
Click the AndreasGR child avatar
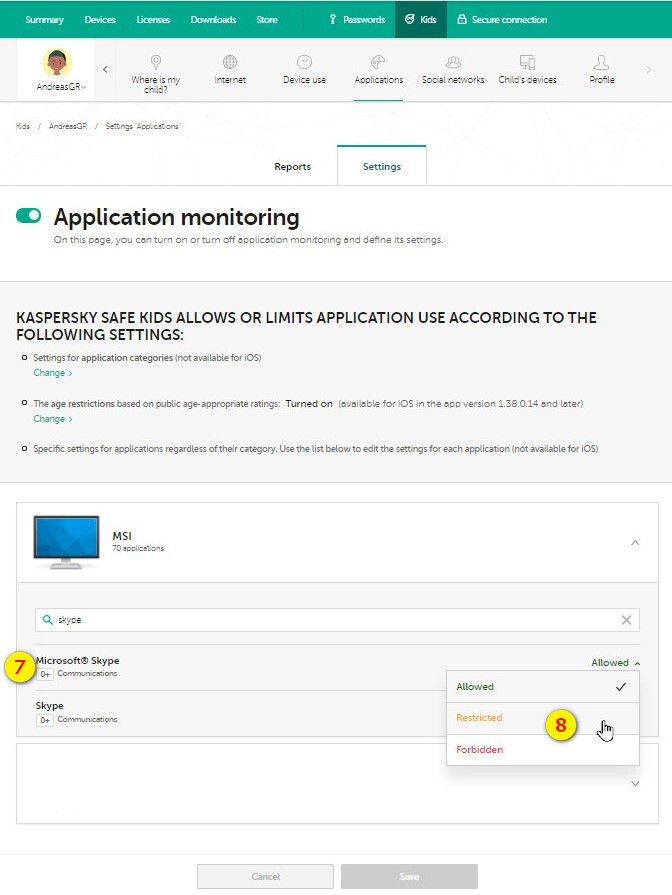tap(57, 62)
